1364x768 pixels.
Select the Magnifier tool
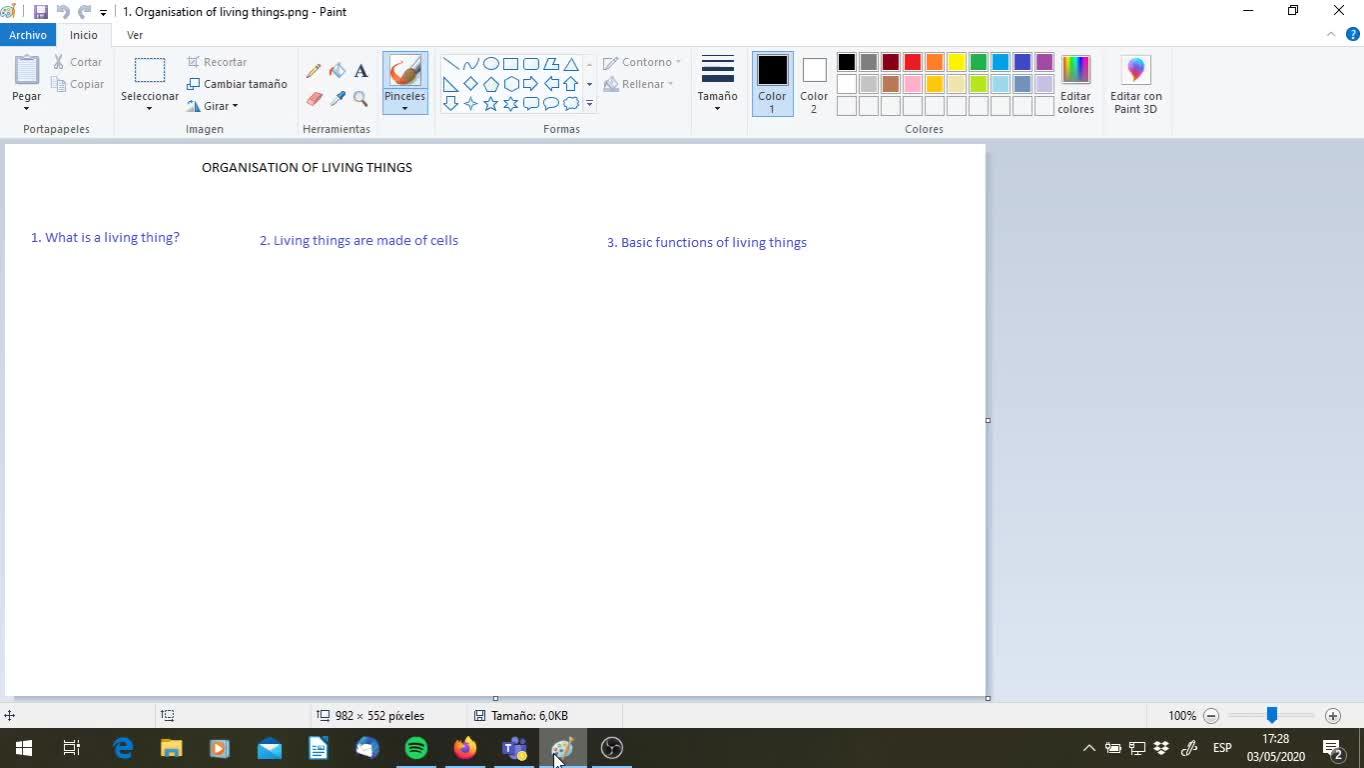[x=361, y=99]
